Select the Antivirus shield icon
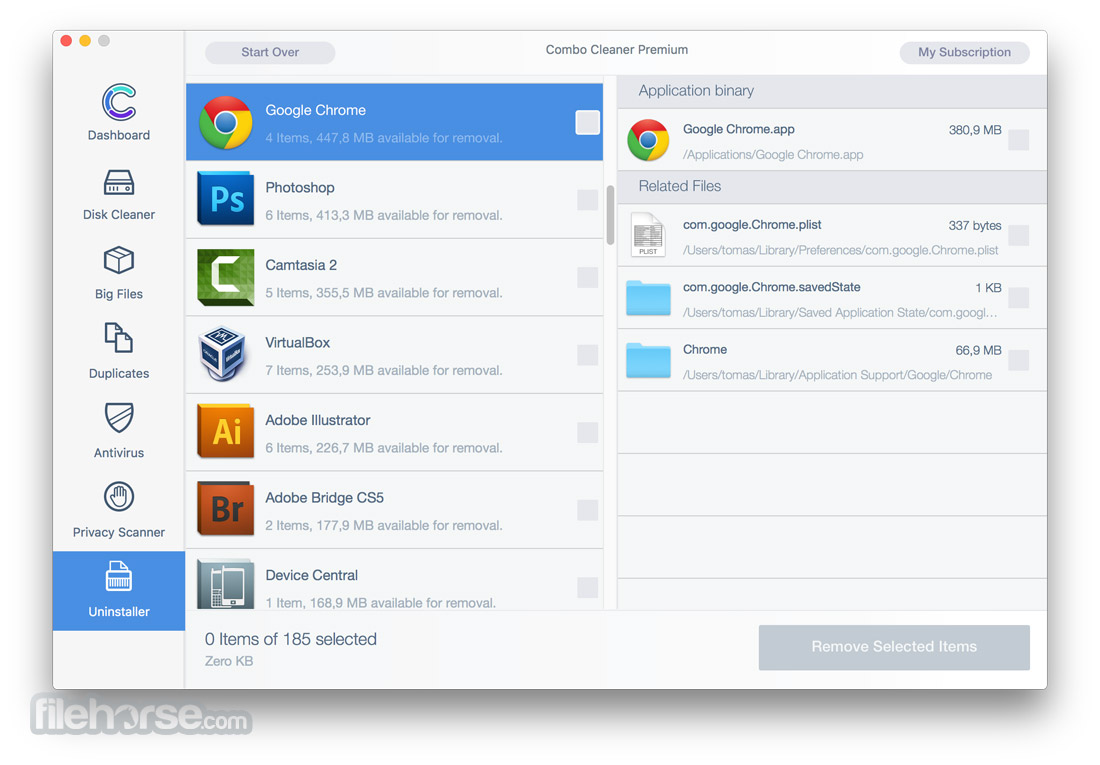1100x765 pixels. (119, 418)
